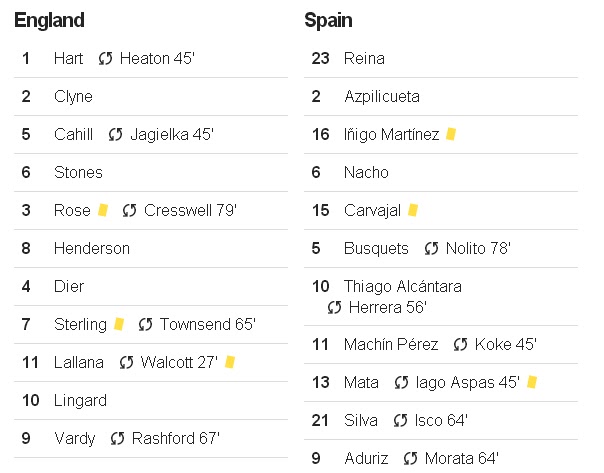Click the yellow card after Walcott 27'

[x=230, y=362]
